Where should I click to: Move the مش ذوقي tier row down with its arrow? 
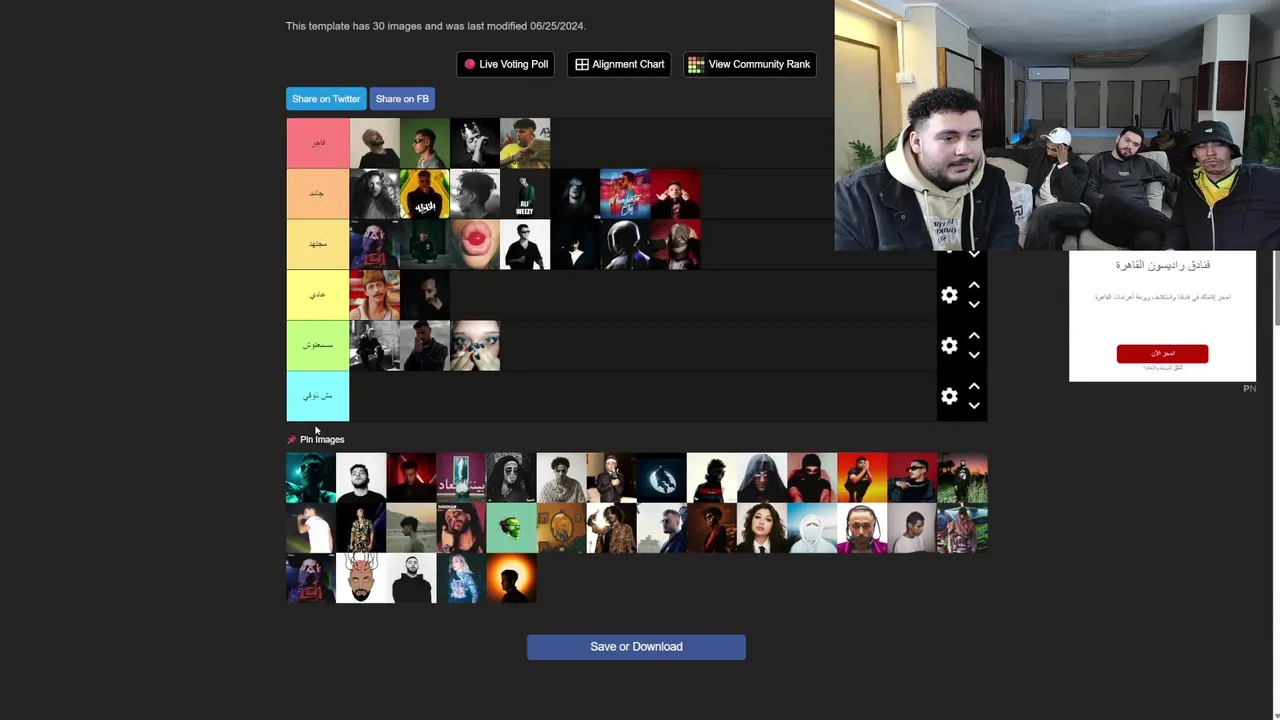(x=974, y=405)
